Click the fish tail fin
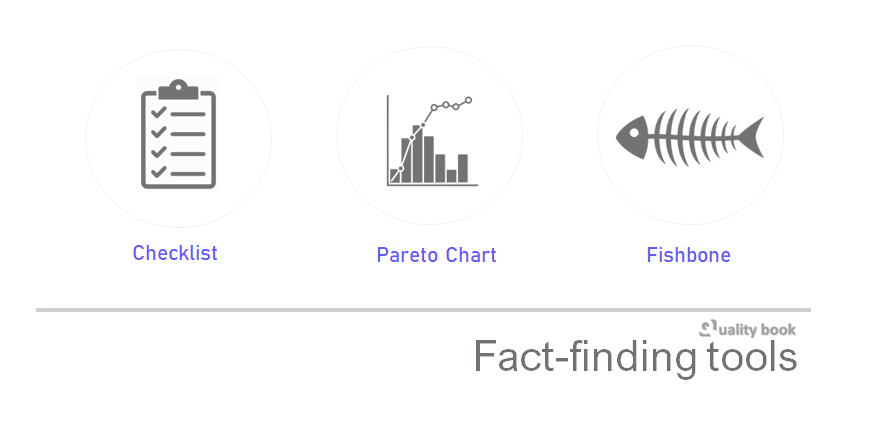890x434 pixels. tap(751, 136)
